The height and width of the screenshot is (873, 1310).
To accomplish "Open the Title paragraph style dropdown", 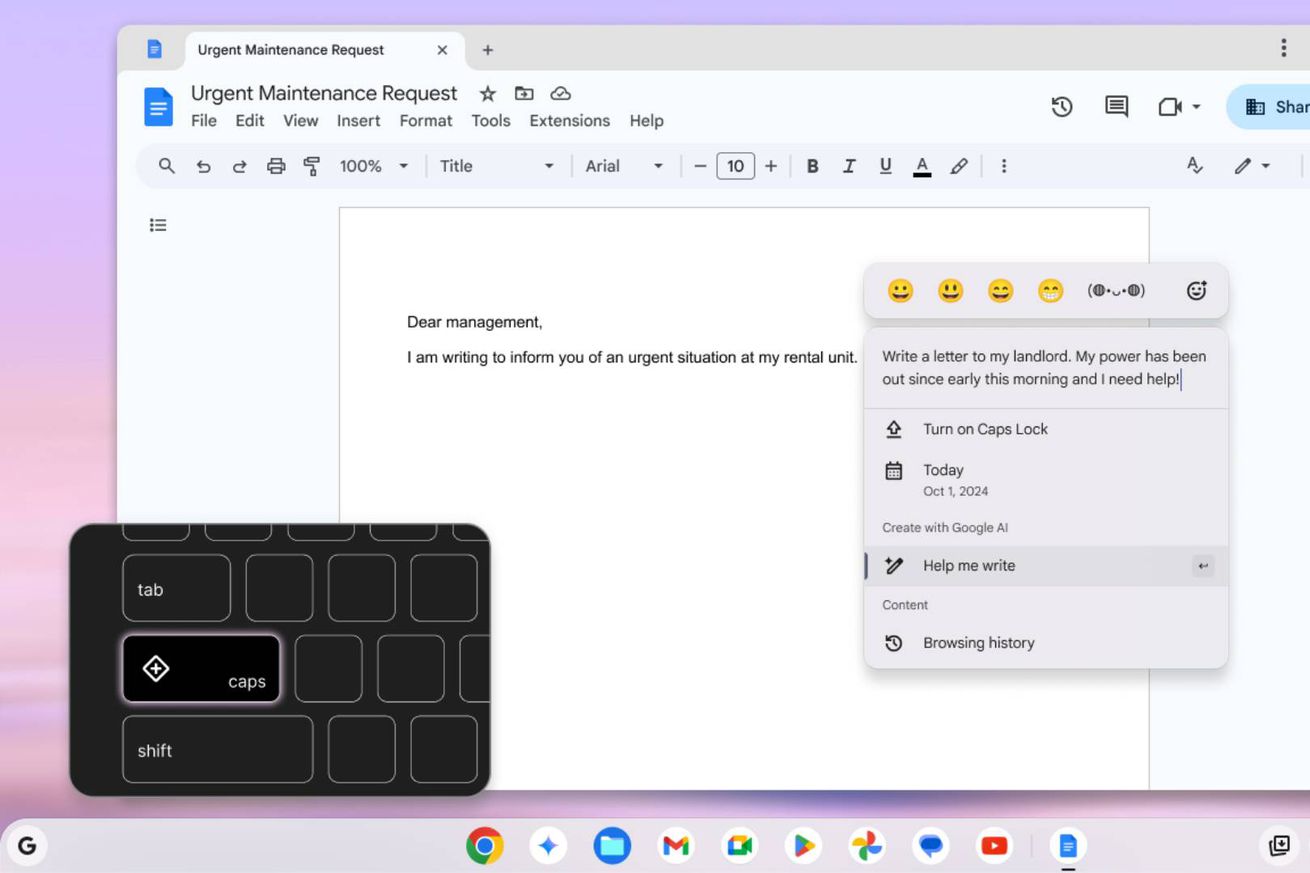I will pyautogui.click(x=496, y=166).
